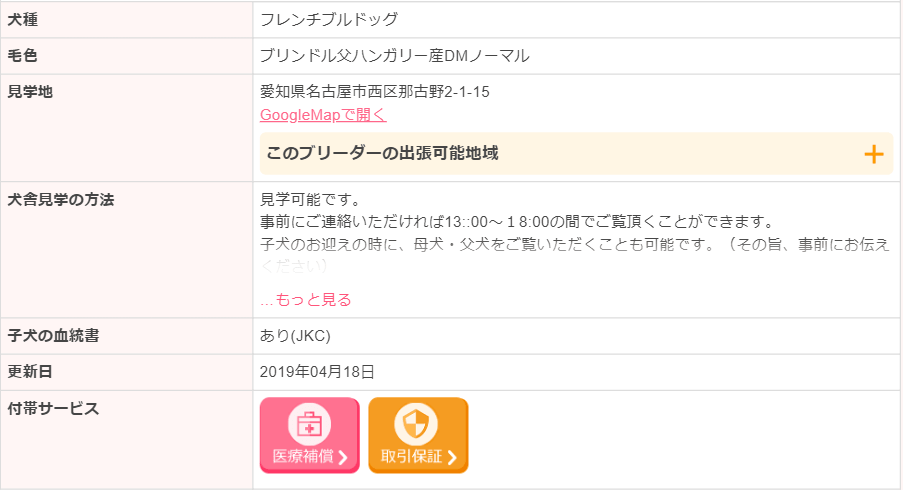Click the 犬種 row header
903x490 pixels.
click(22, 19)
